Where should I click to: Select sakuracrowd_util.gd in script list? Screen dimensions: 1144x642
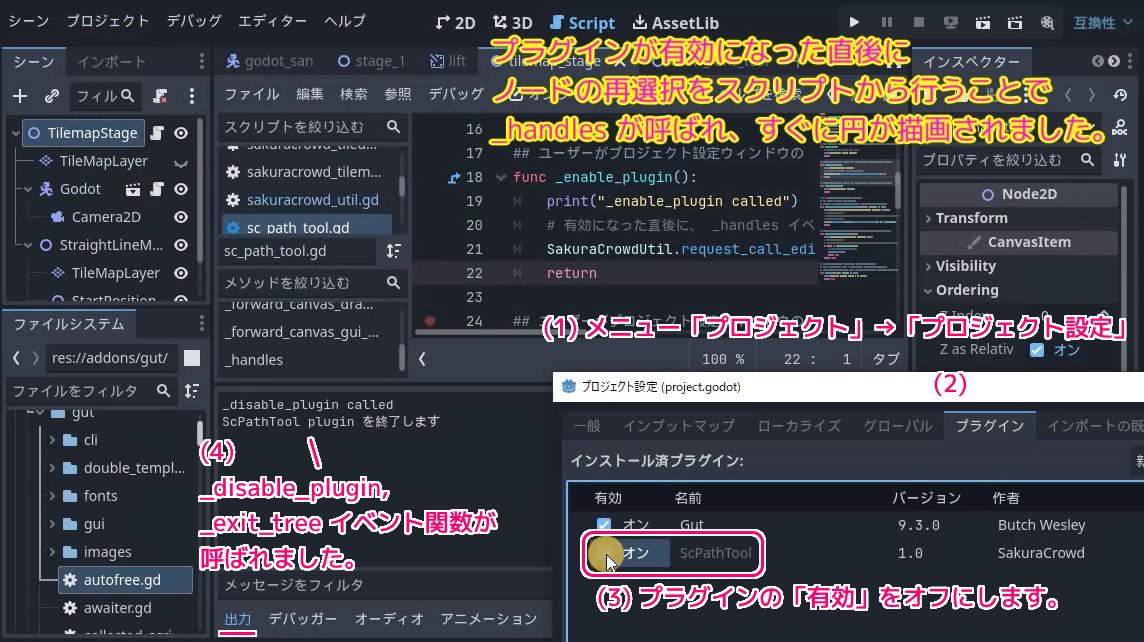click(312, 200)
